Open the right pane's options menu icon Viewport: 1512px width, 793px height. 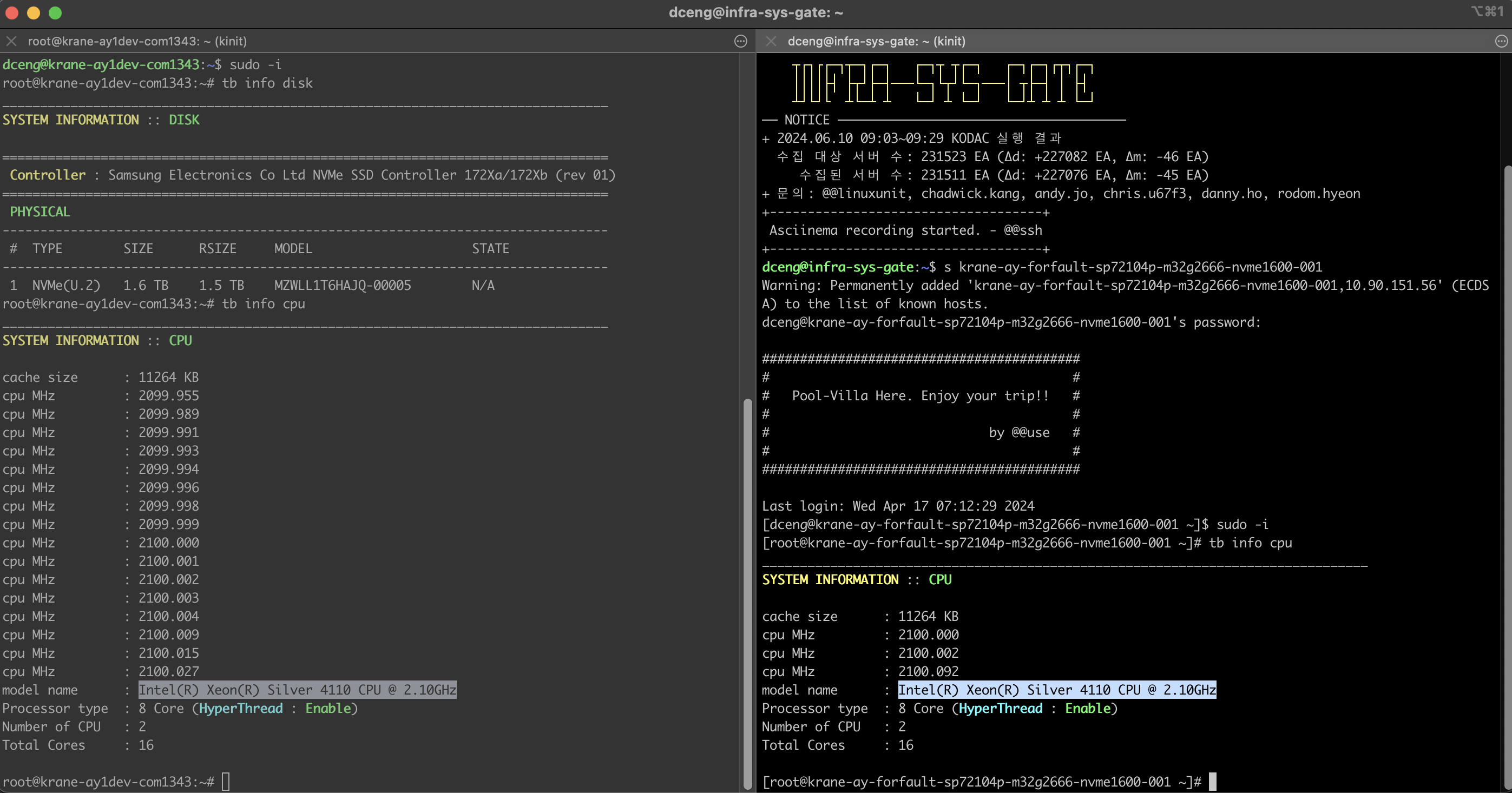point(1501,41)
